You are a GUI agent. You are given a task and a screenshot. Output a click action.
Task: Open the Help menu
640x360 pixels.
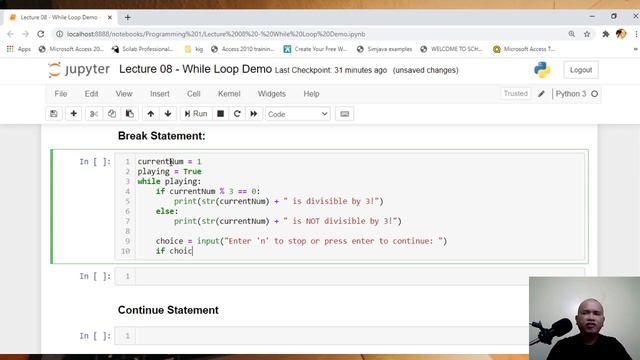pyautogui.click(x=311, y=94)
